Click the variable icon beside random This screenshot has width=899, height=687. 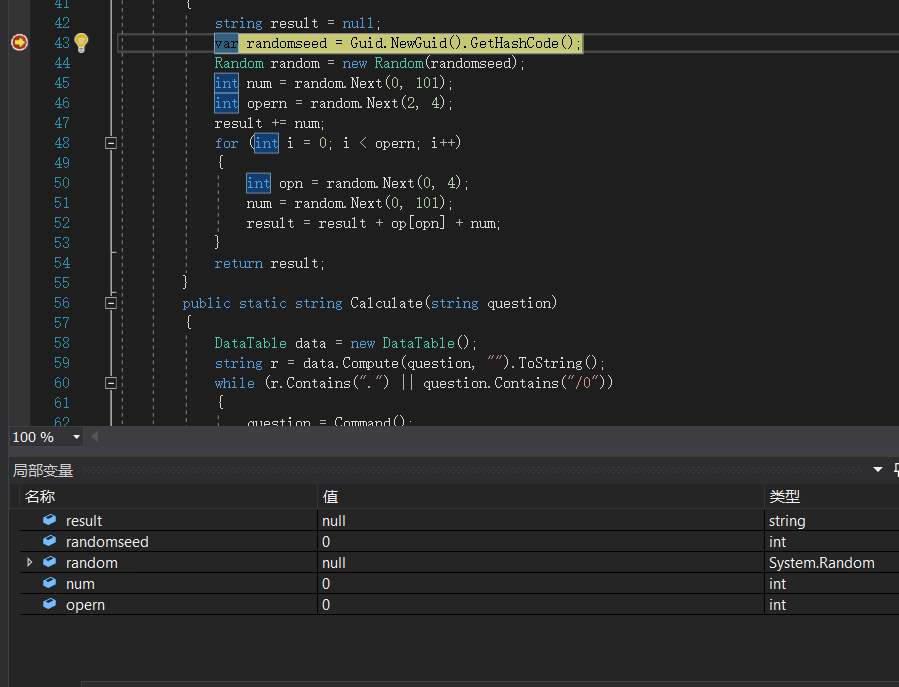click(x=49, y=562)
